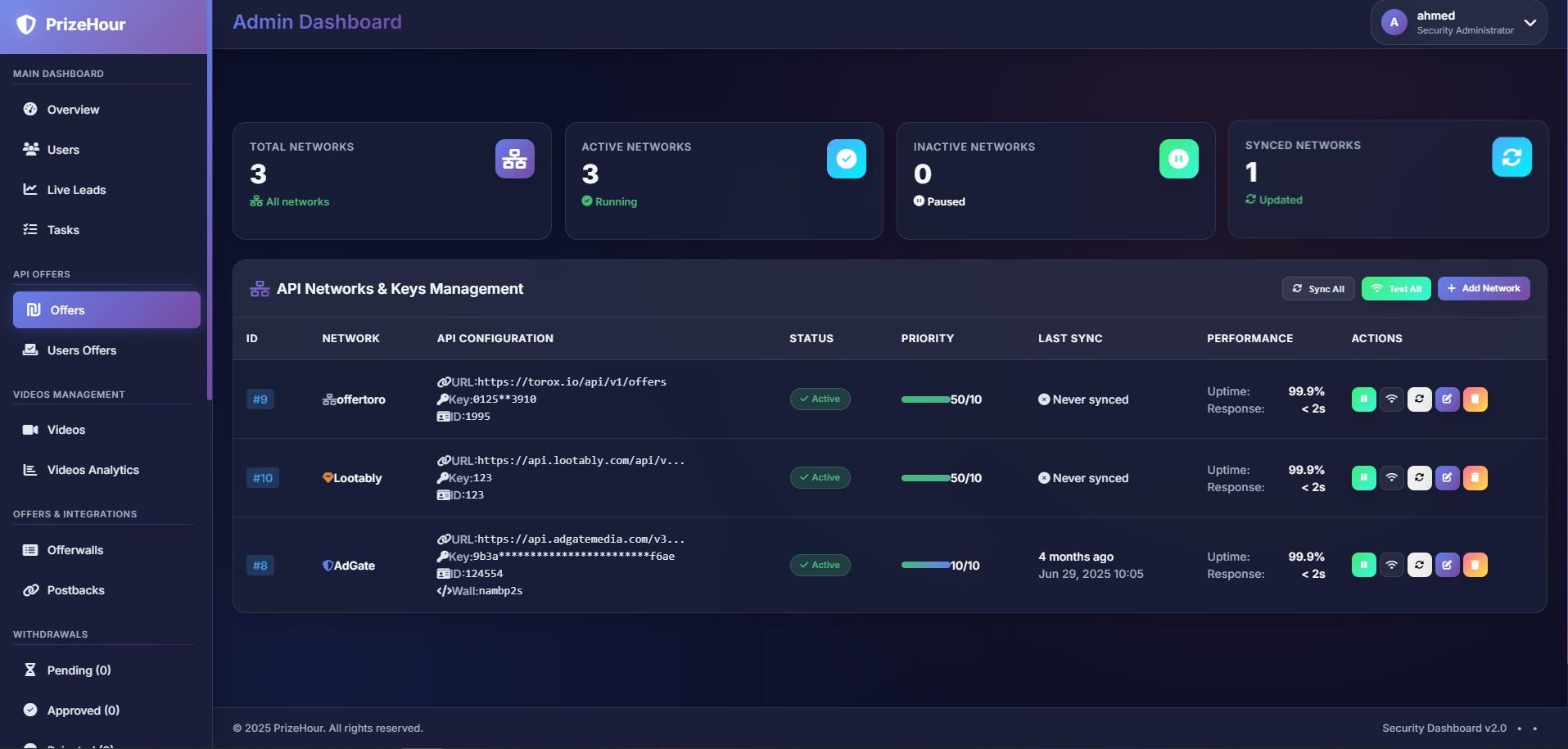Image resolution: width=1568 pixels, height=749 pixels.
Task: Click the Synced Networks refresh icon
Action: click(x=1511, y=157)
